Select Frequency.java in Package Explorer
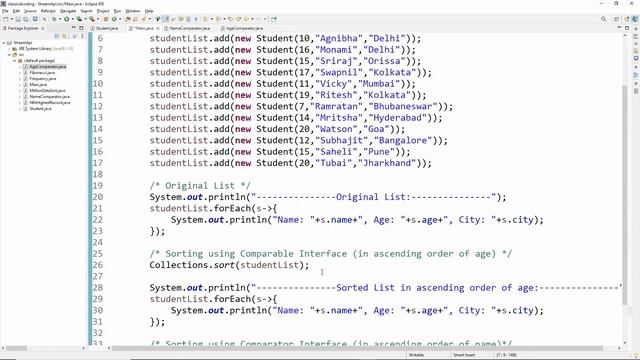Viewport: 640px width, 360px height. (42, 79)
